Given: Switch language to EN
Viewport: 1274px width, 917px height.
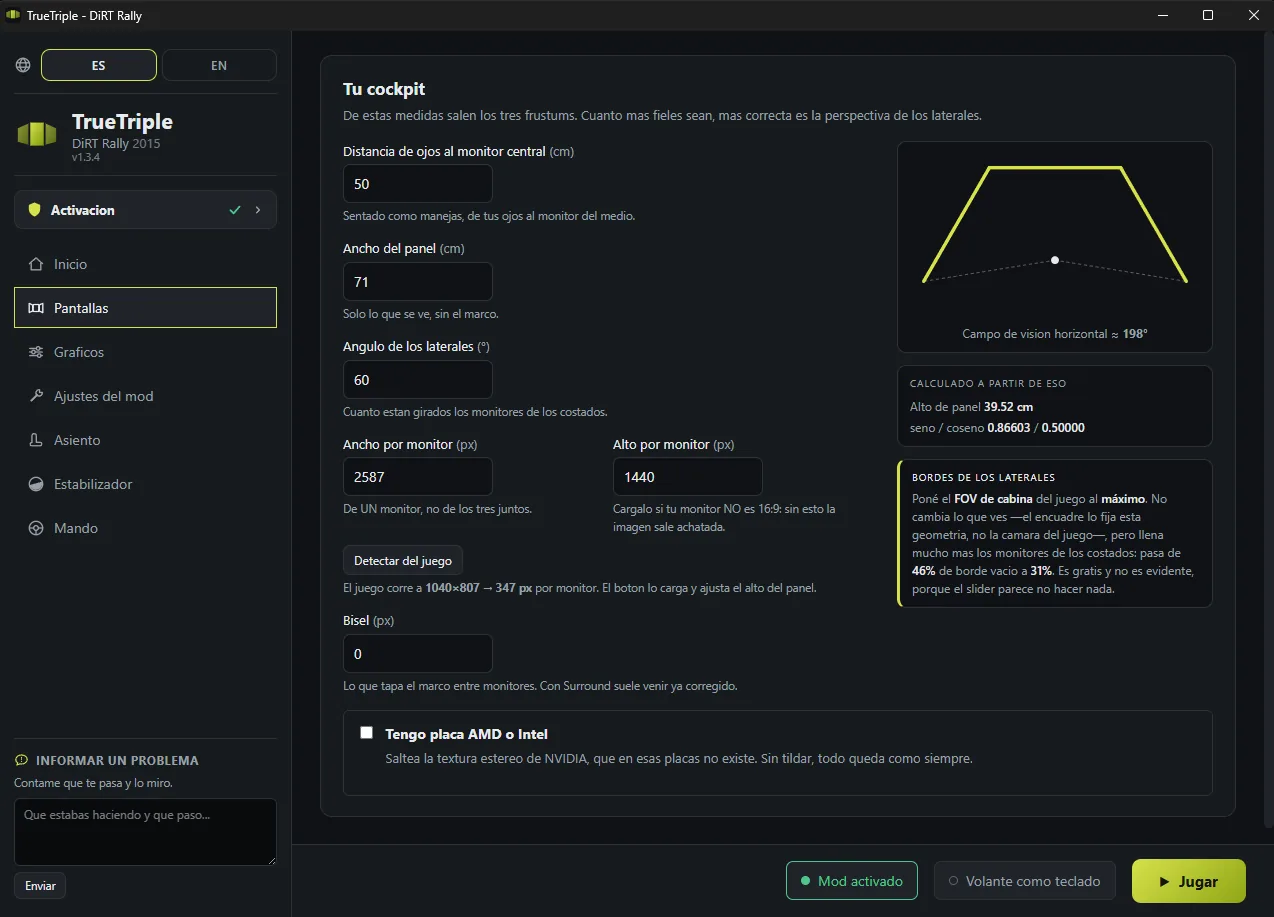Looking at the screenshot, I should (x=219, y=65).
